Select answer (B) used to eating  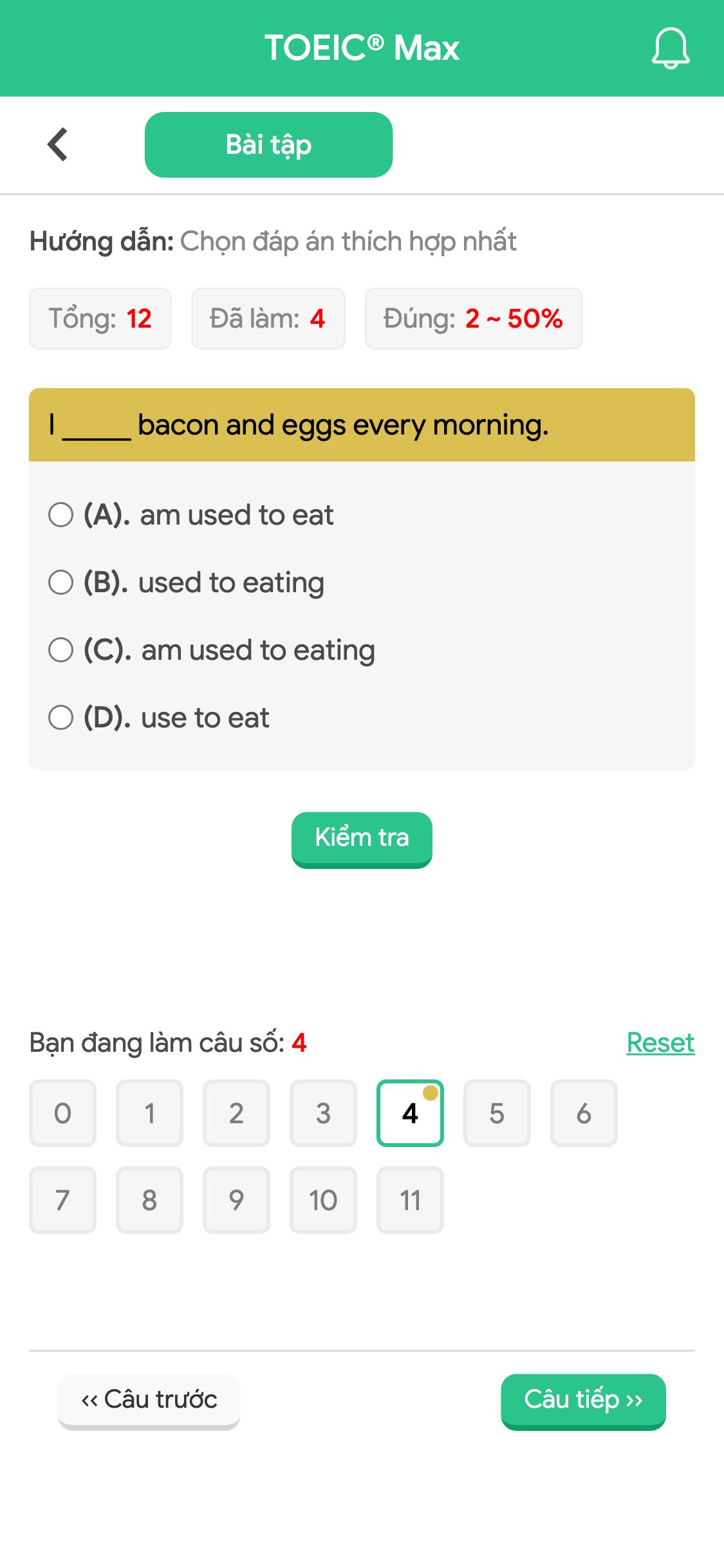(187, 583)
